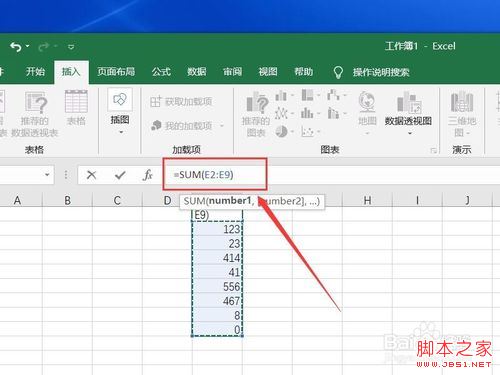Select column A header

coord(17,200)
